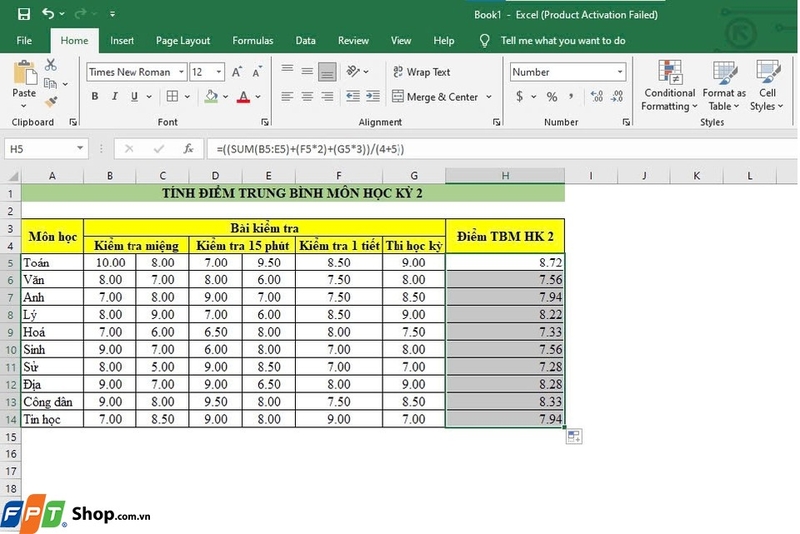This screenshot has height=534, width=800.
Task: Toggle Wrap Text on
Action: point(420,72)
